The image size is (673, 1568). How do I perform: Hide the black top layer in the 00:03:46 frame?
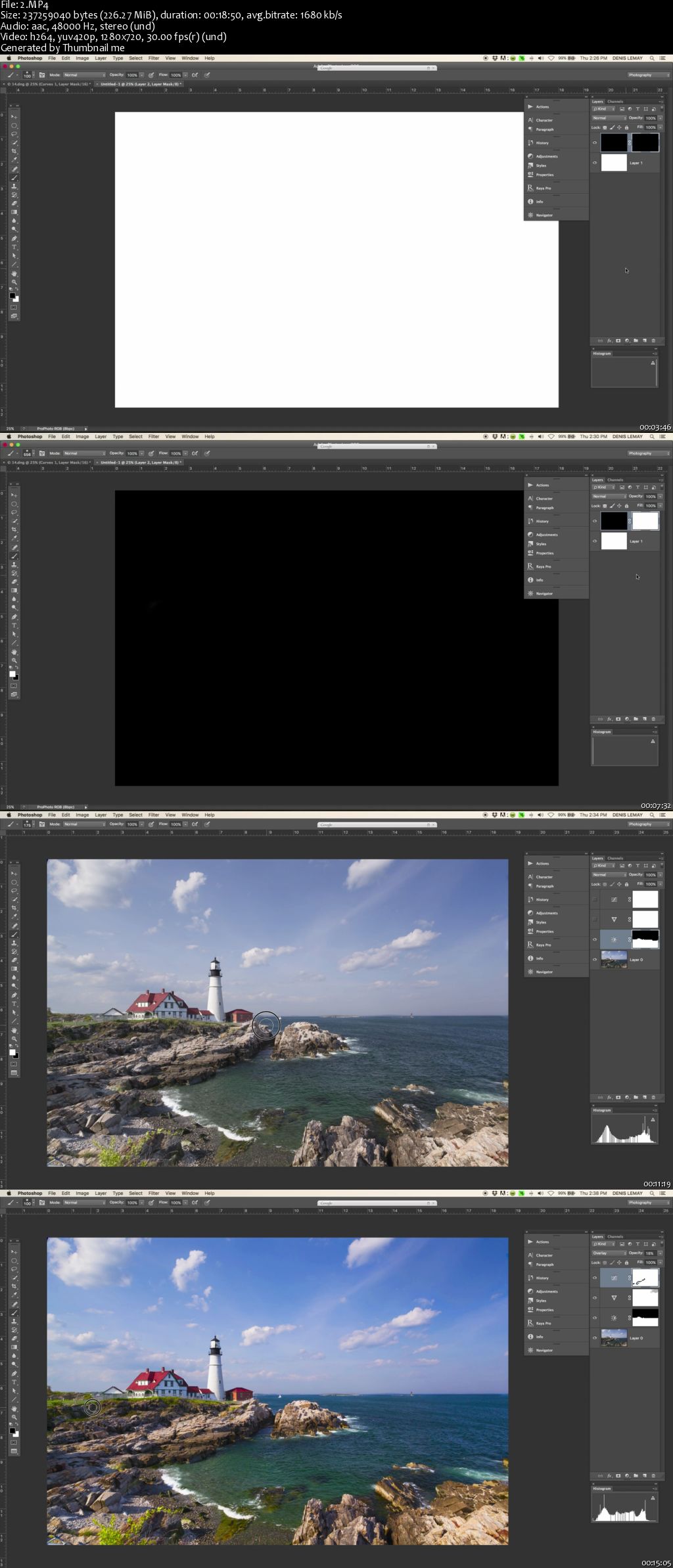(595, 143)
